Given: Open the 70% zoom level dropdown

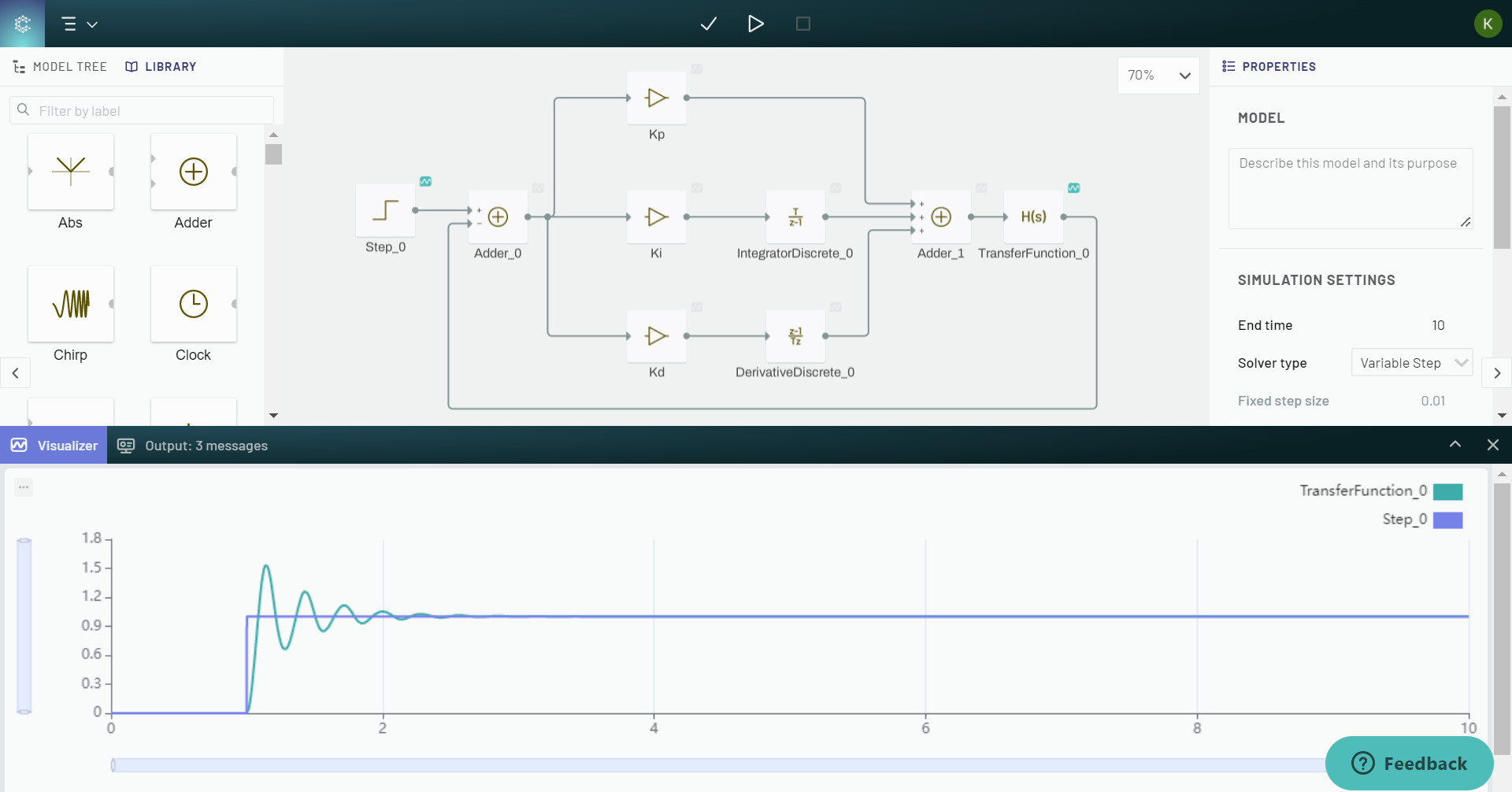Looking at the screenshot, I should point(1158,76).
